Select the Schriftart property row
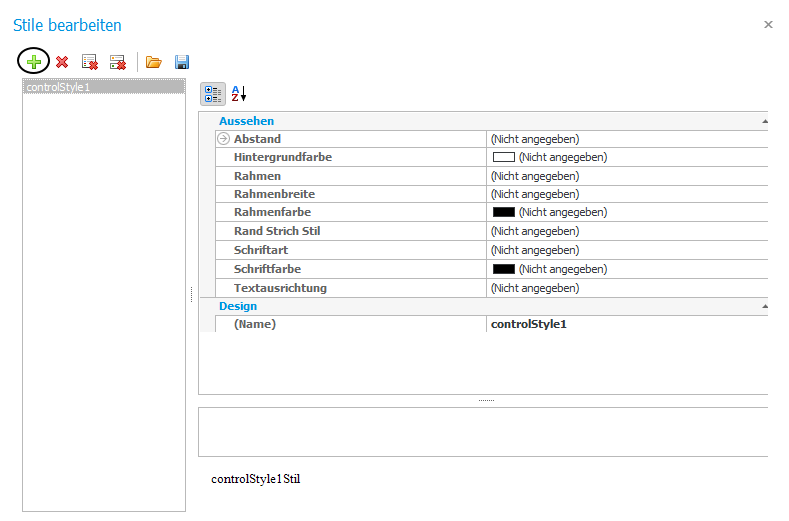Image resolution: width=789 pixels, height=521 pixels. click(492, 250)
